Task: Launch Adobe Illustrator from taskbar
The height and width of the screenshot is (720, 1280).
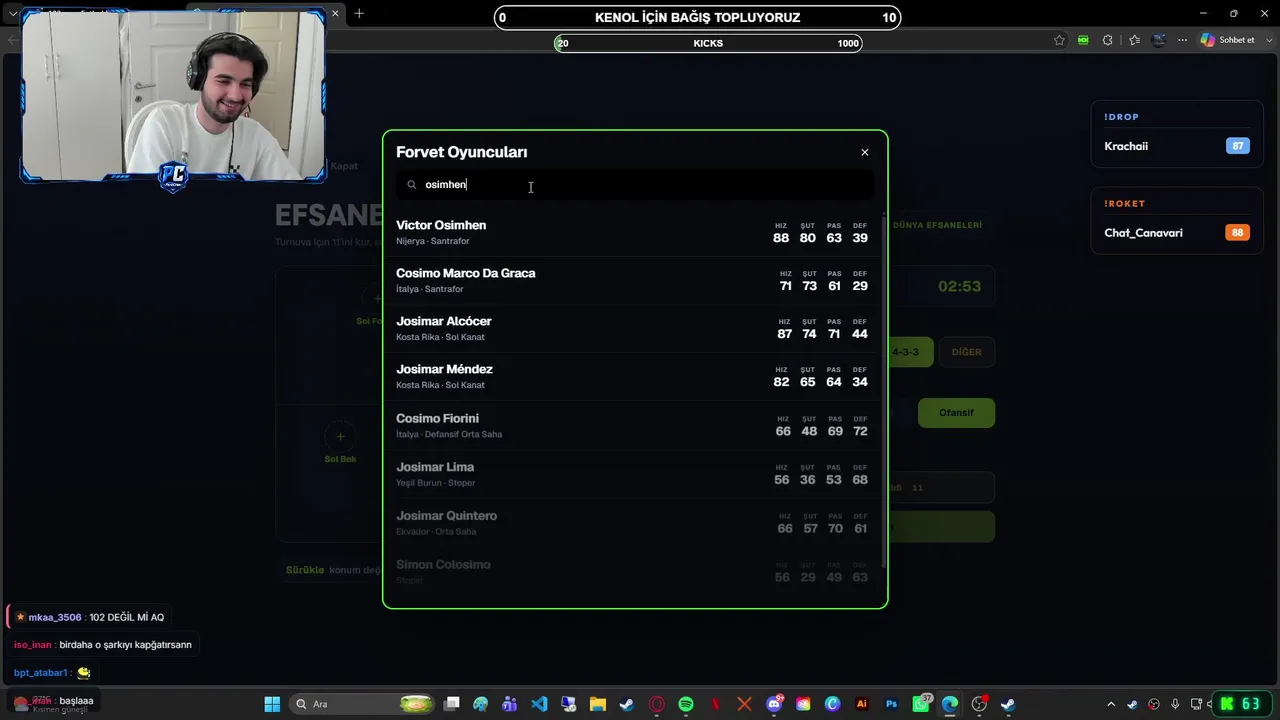Action: (862, 704)
